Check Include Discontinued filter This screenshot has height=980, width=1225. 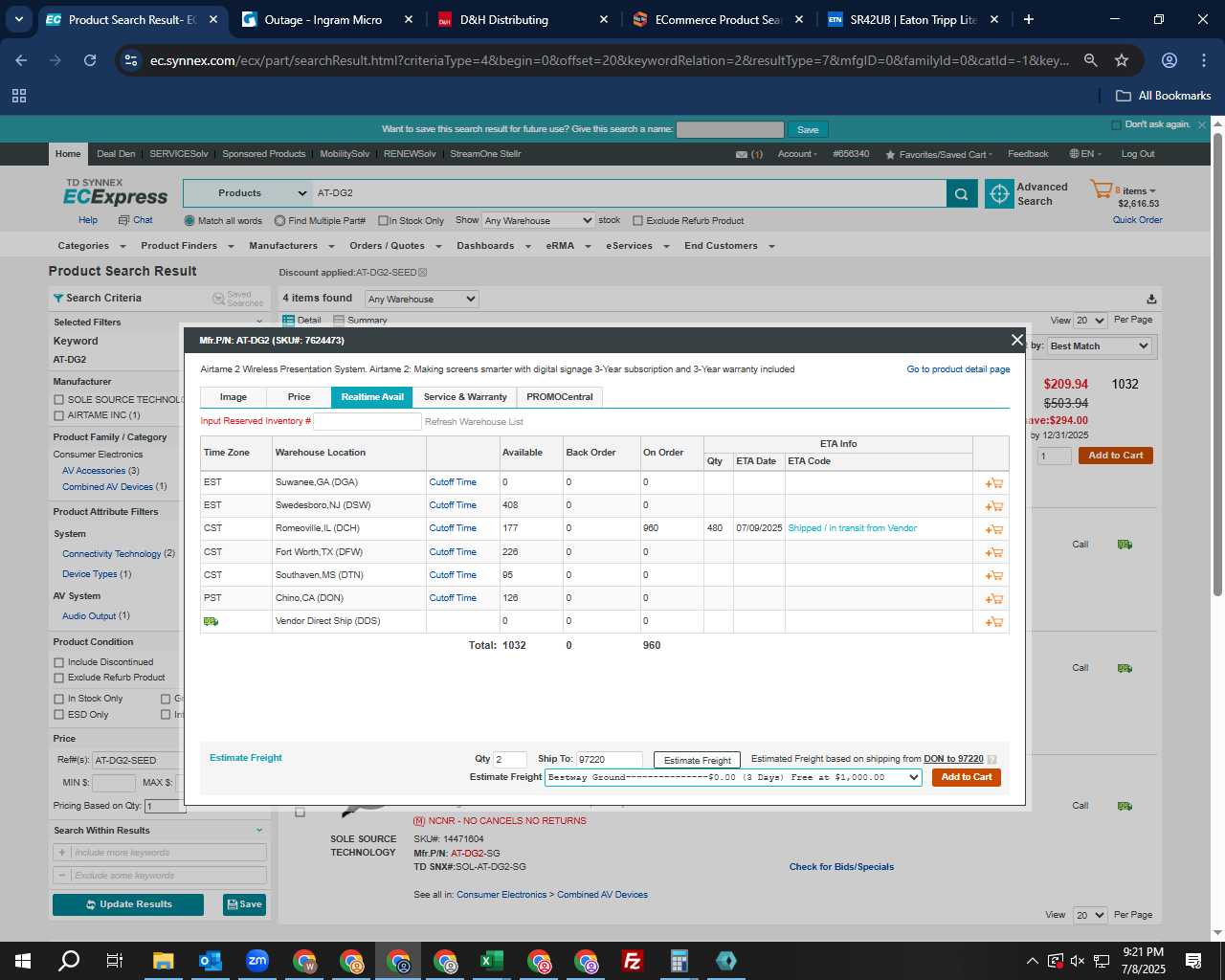pyautogui.click(x=59, y=662)
